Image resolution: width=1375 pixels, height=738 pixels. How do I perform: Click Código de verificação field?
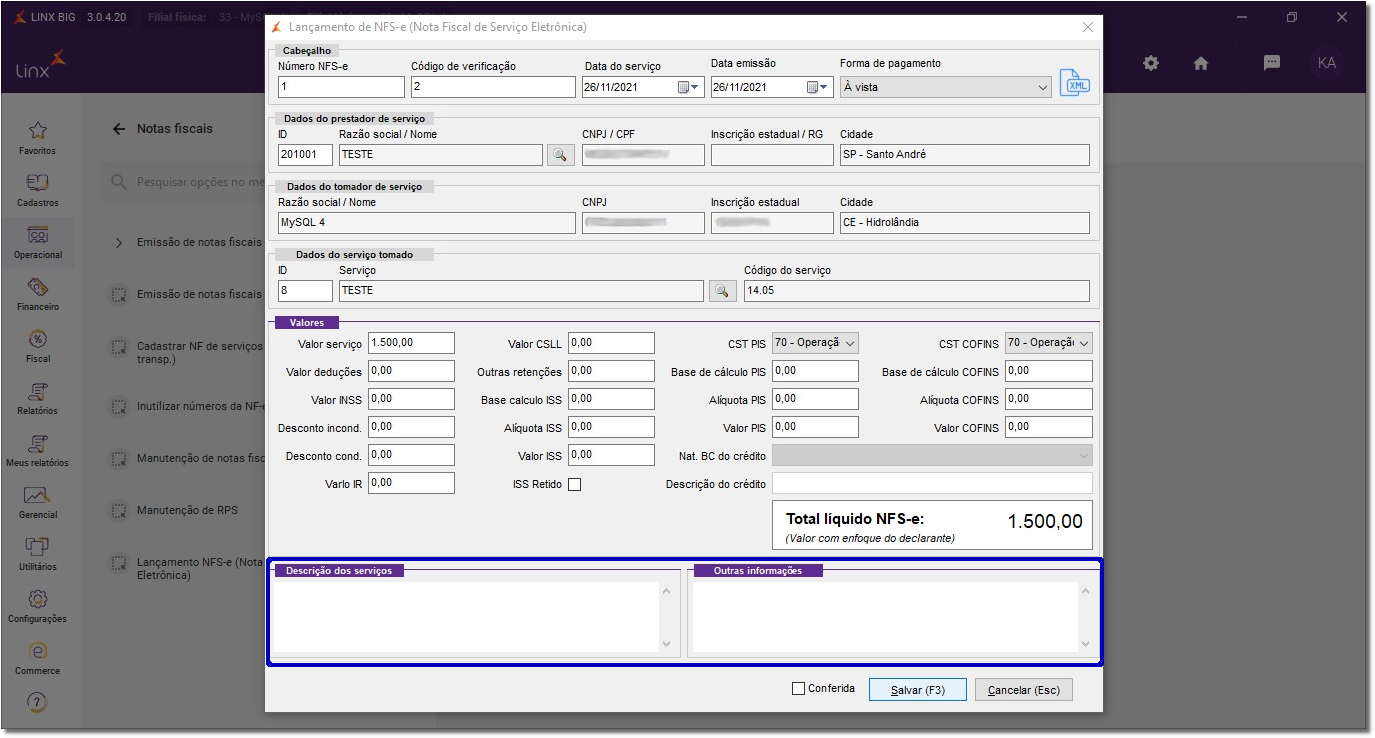(x=493, y=87)
